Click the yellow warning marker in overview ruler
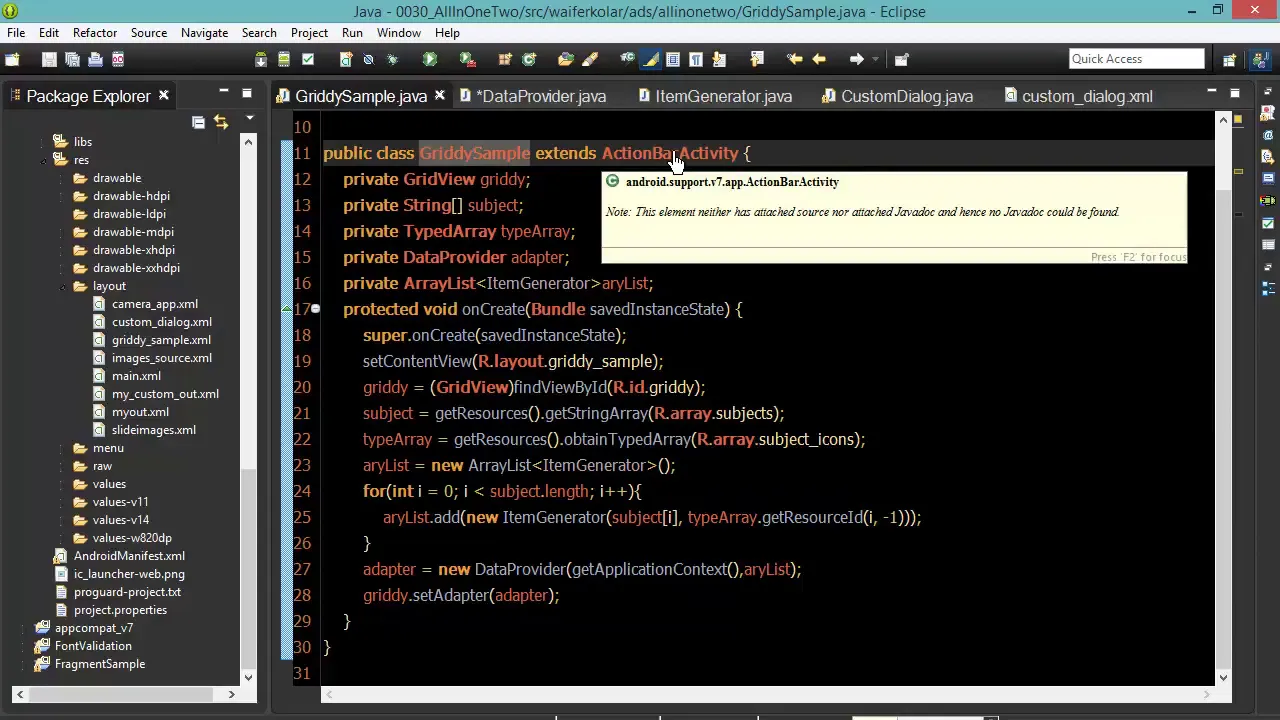 coord(1238,172)
